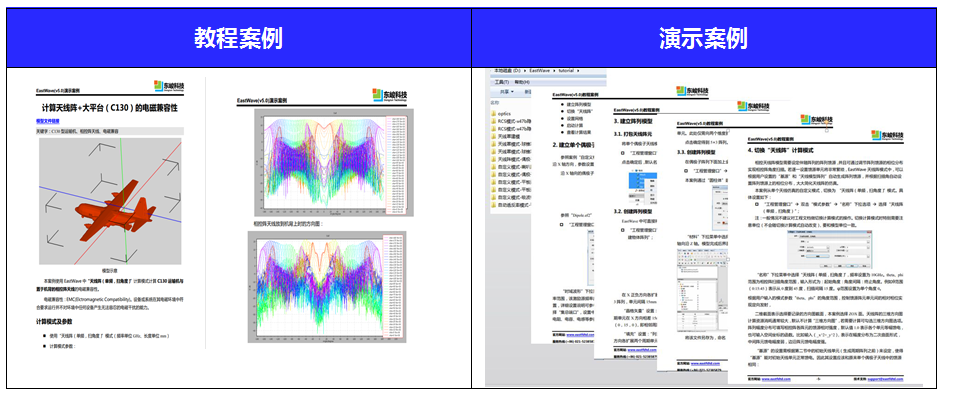Viewport: 954px width, 401px height.
Task: Click the 名称 column header
Action: point(495,102)
